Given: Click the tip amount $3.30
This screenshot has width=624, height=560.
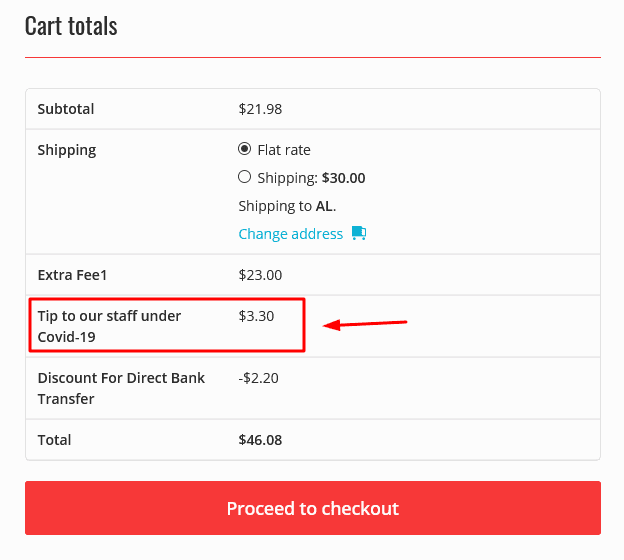Looking at the screenshot, I should 256,316.
